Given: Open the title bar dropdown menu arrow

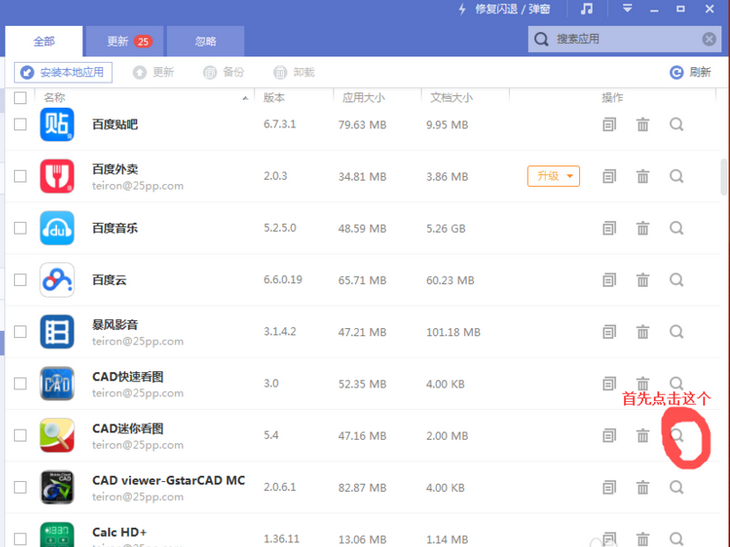Looking at the screenshot, I should 627,8.
